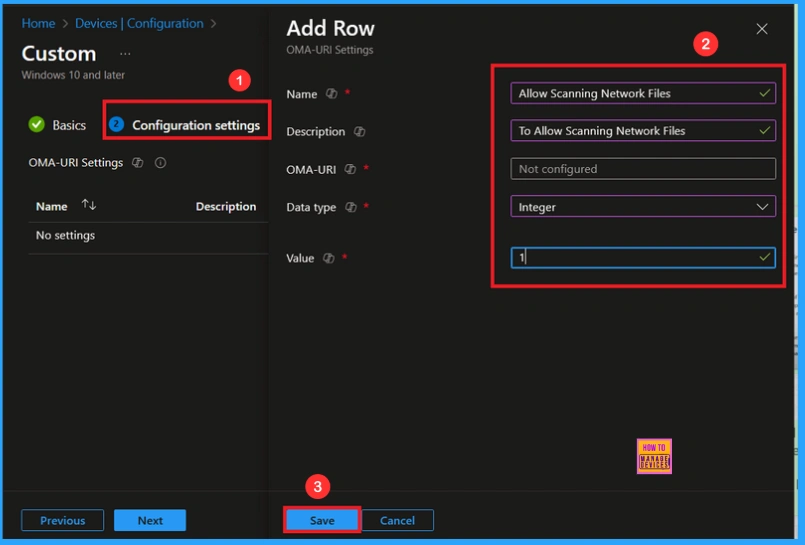This screenshot has height=545, width=805.
Task: Click the Save button
Action: pos(322,520)
